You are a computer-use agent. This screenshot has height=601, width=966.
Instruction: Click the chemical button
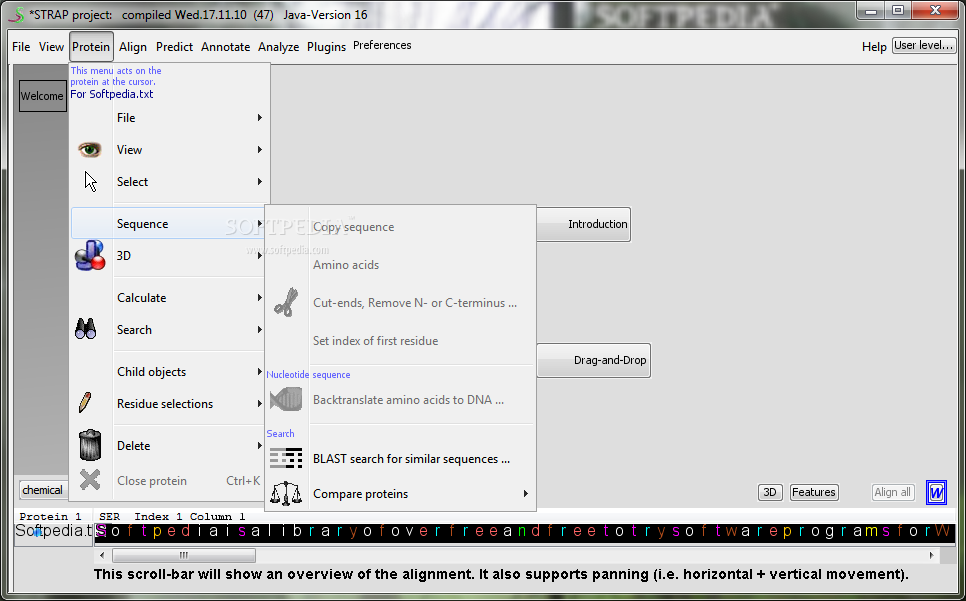42,490
